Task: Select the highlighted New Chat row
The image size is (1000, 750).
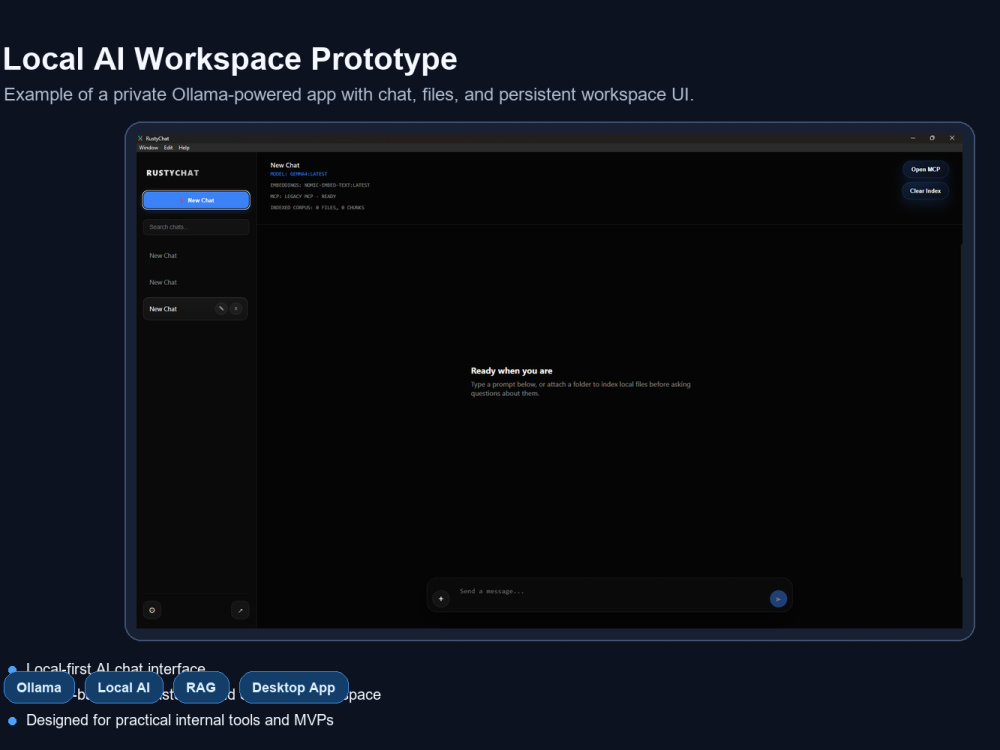Action: [x=195, y=309]
